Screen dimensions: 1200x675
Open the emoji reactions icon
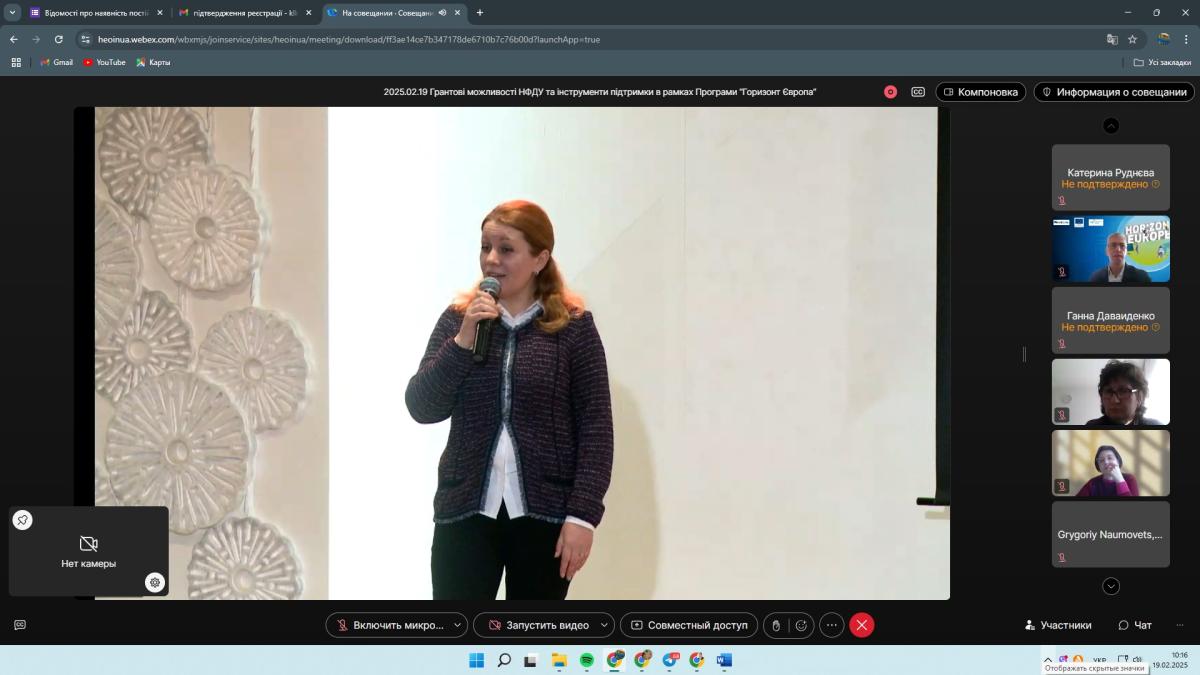[x=800, y=625]
